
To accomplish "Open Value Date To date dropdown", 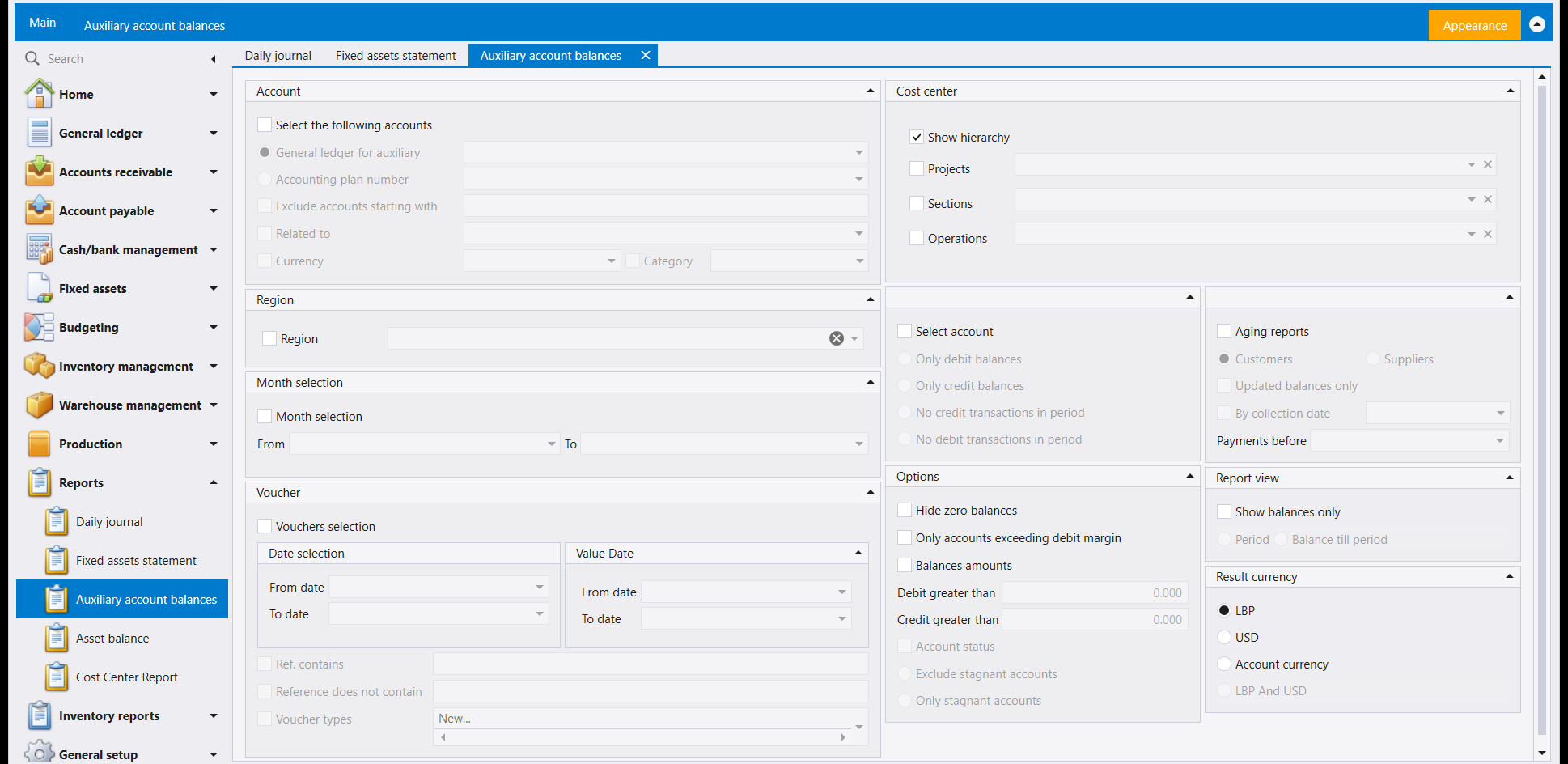I will [842, 618].
